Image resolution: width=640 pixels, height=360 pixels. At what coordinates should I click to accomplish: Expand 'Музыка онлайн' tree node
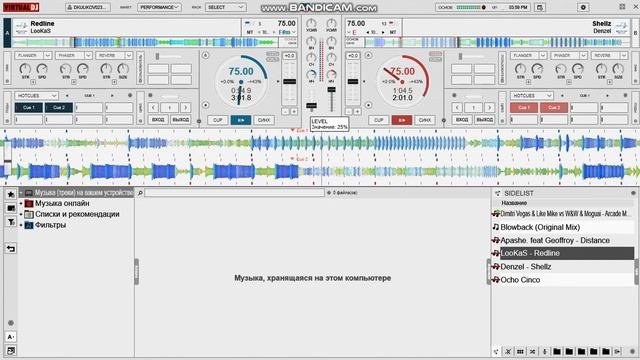pyautogui.click(x=21, y=203)
